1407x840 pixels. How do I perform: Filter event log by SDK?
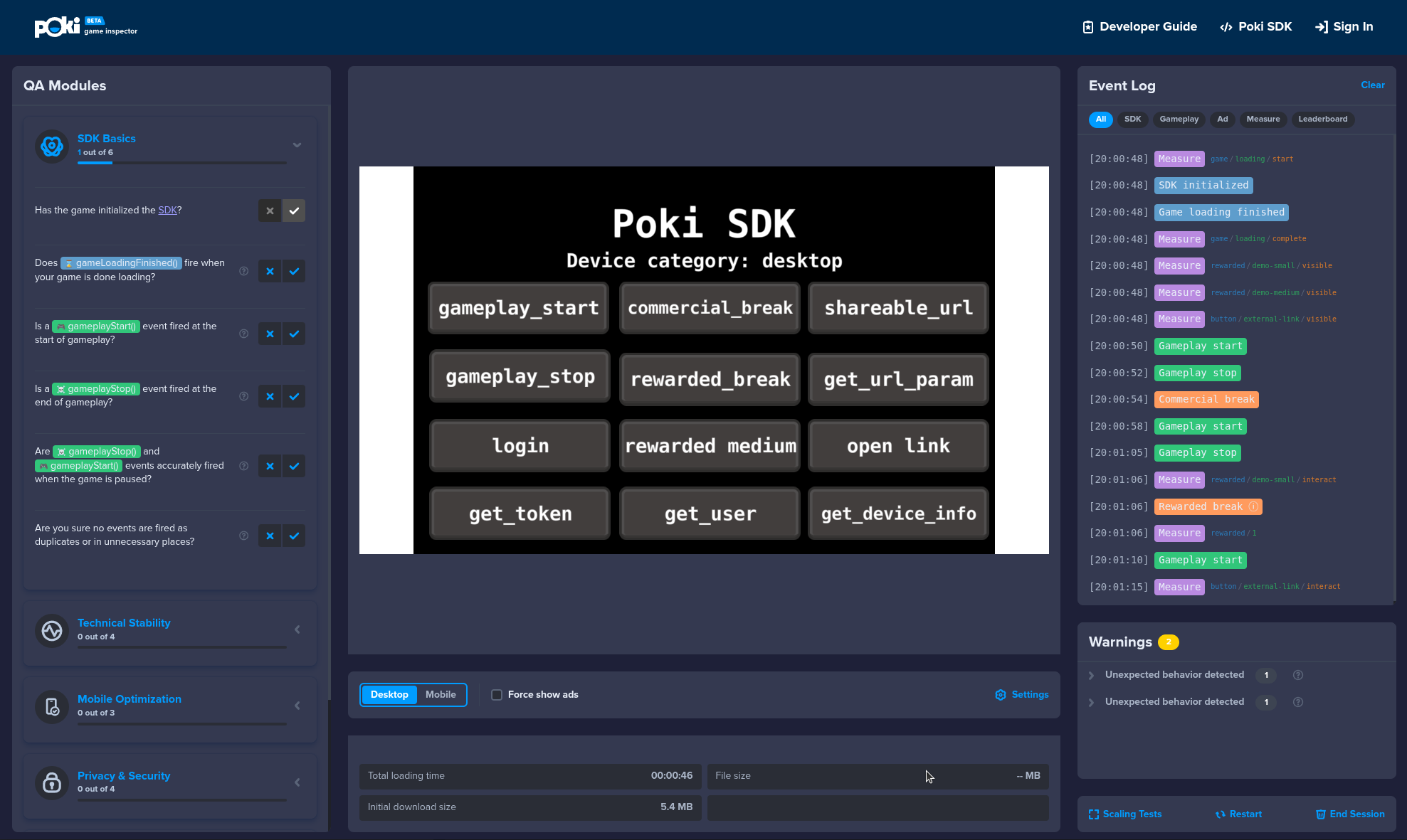click(1133, 119)
